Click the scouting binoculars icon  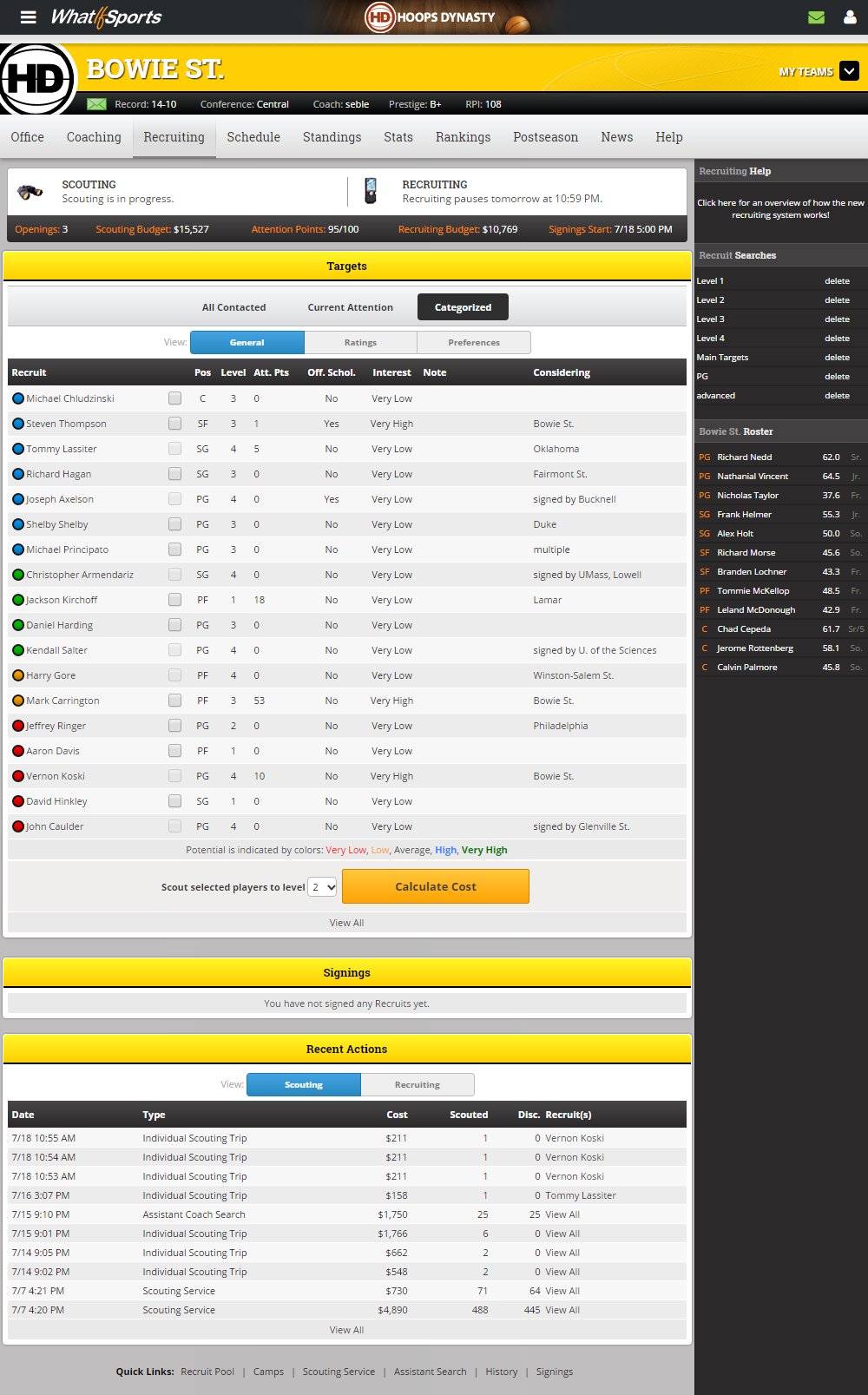(x=30, y=192)
